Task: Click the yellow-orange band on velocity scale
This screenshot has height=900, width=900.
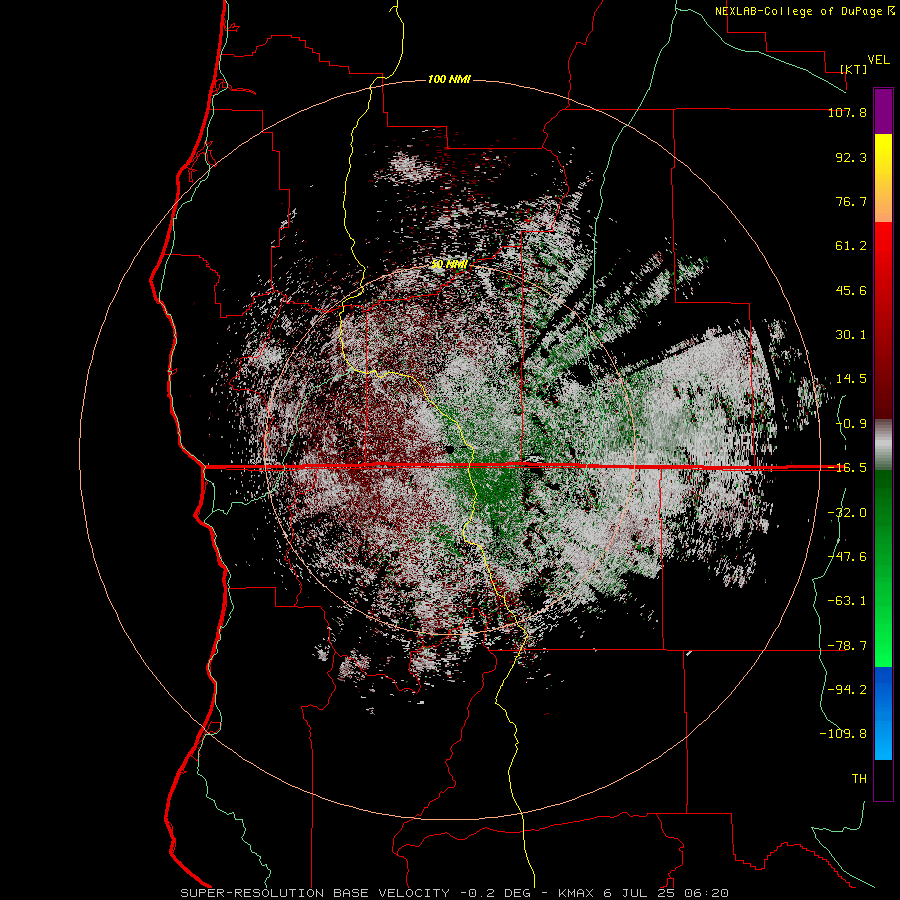Action: [883, 178]
